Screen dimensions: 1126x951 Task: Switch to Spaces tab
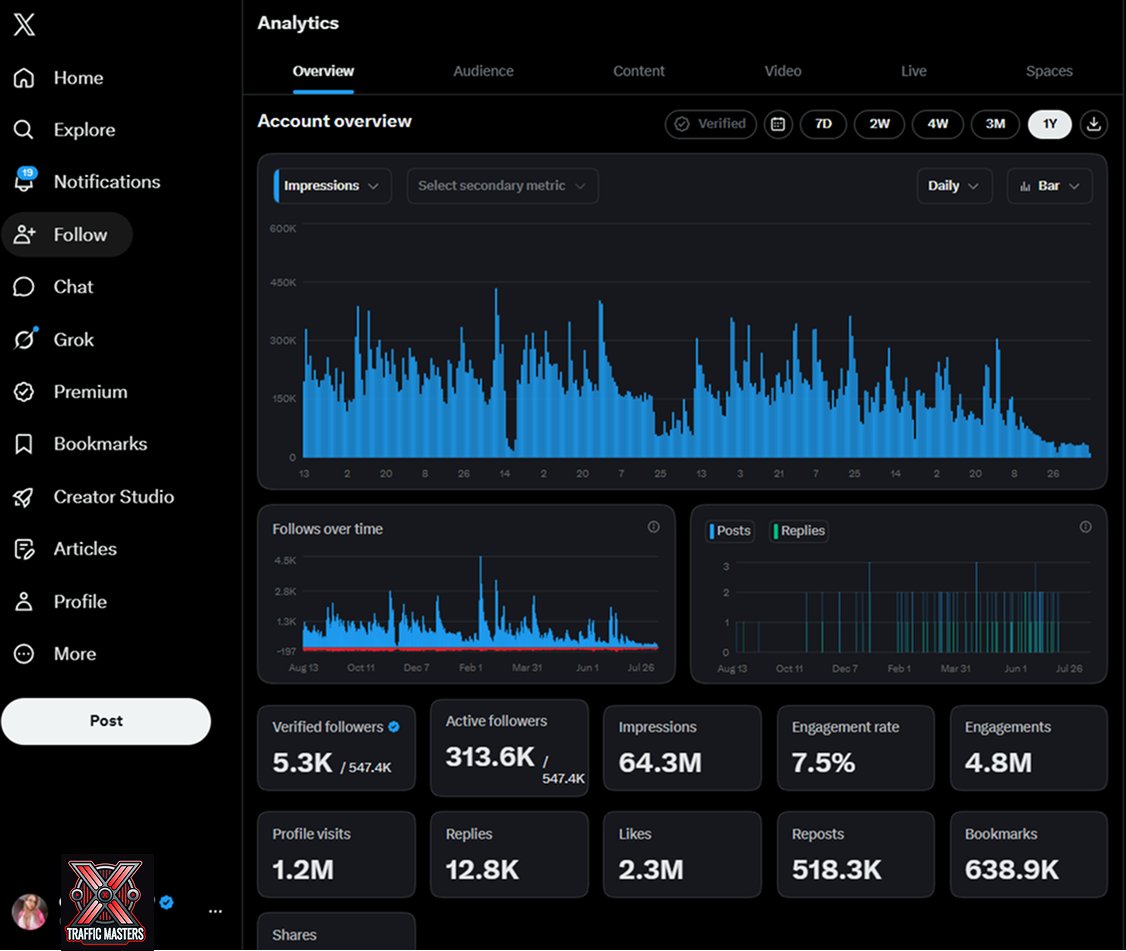pos(1049,71)
